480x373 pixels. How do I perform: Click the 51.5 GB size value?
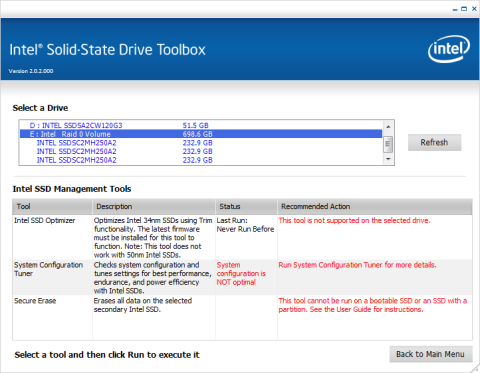point(195,125)
